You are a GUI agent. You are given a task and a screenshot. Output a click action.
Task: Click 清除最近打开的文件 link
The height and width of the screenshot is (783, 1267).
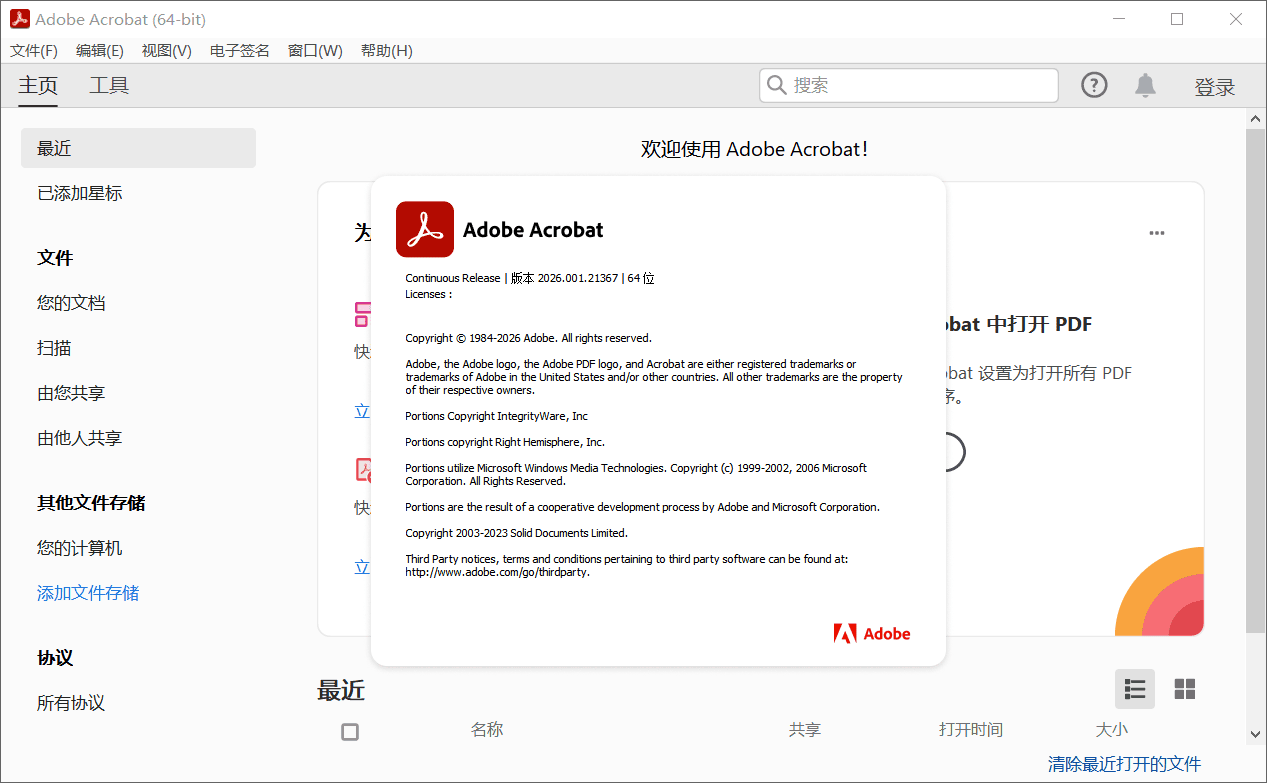pos(1124,764)
